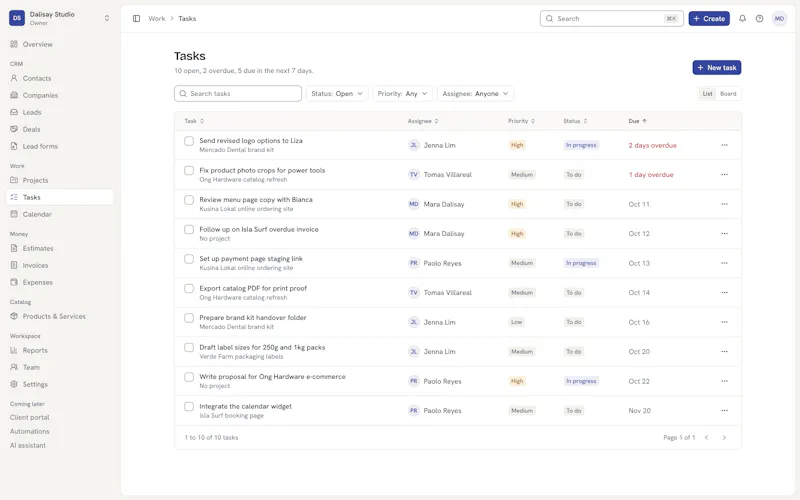
Task: Open more options for Send revised logo task
Action: point(724,145)
